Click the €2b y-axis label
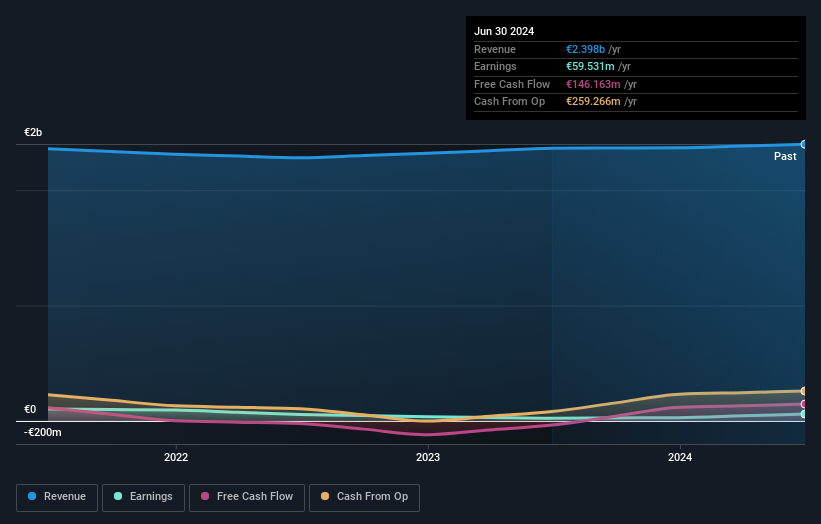 point(34,133)
